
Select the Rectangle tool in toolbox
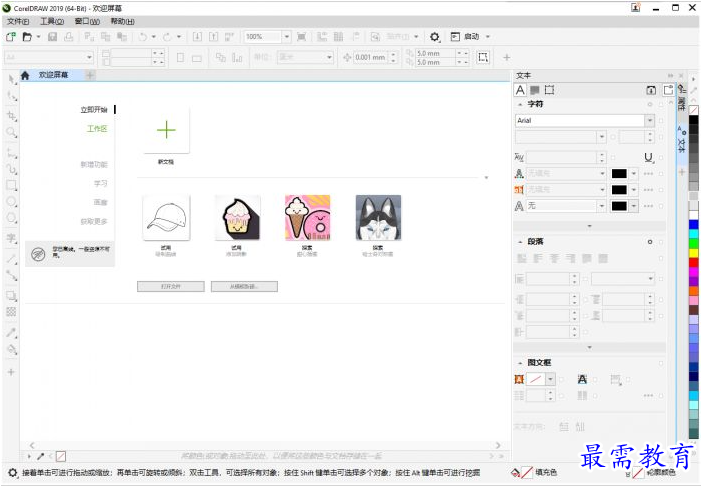tap(11, 185)
